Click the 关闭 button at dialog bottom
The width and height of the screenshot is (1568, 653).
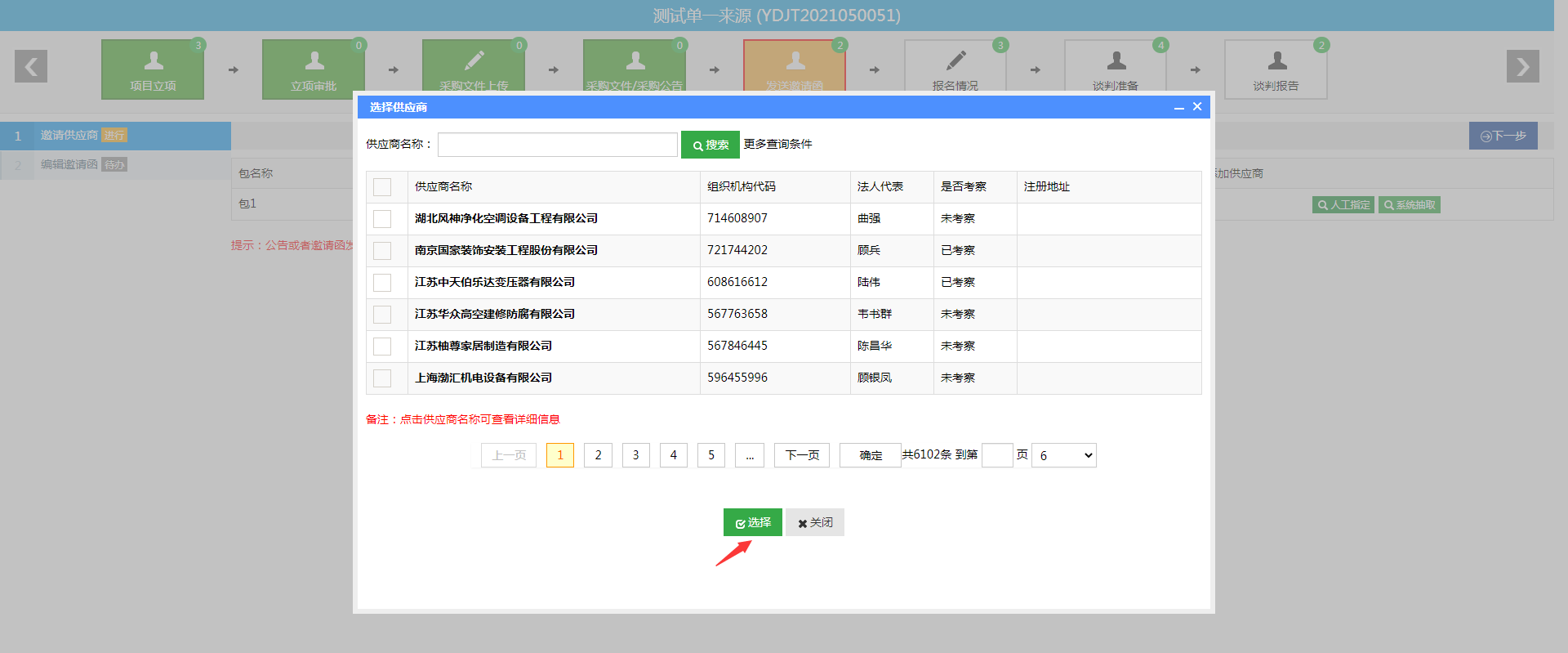coord(815,522)
